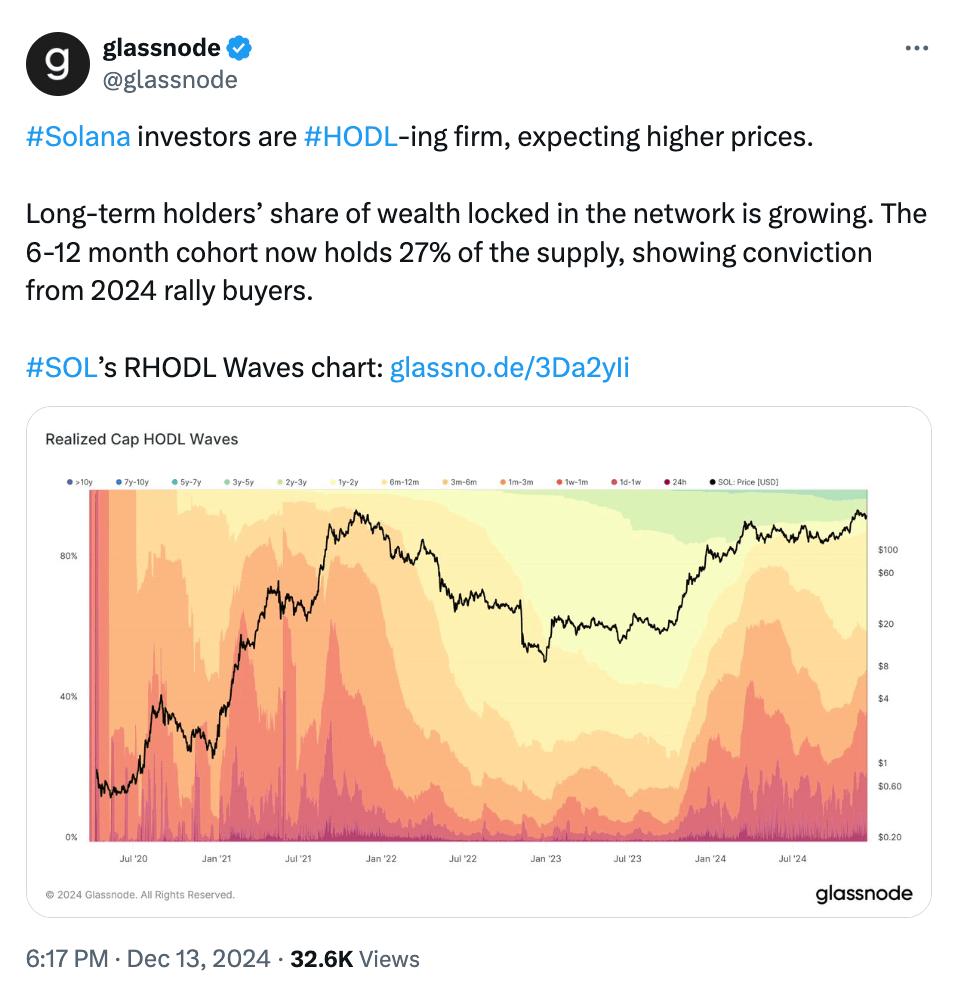Click the green 2y-3y color swatch
The width and height of the screenshot is (958, 998).
(x=280, y=481)
